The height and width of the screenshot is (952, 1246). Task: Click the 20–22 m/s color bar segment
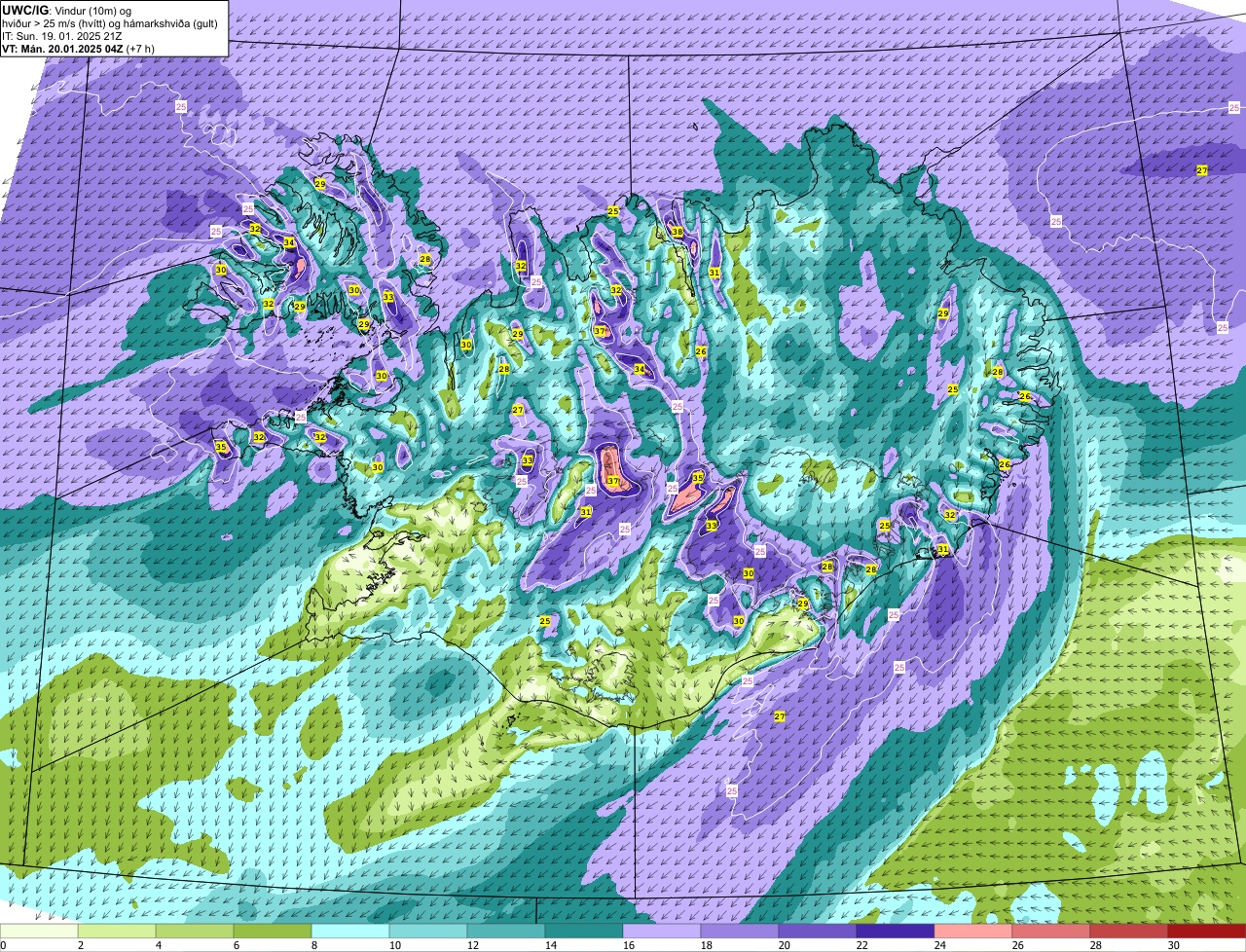click(818, 932)
